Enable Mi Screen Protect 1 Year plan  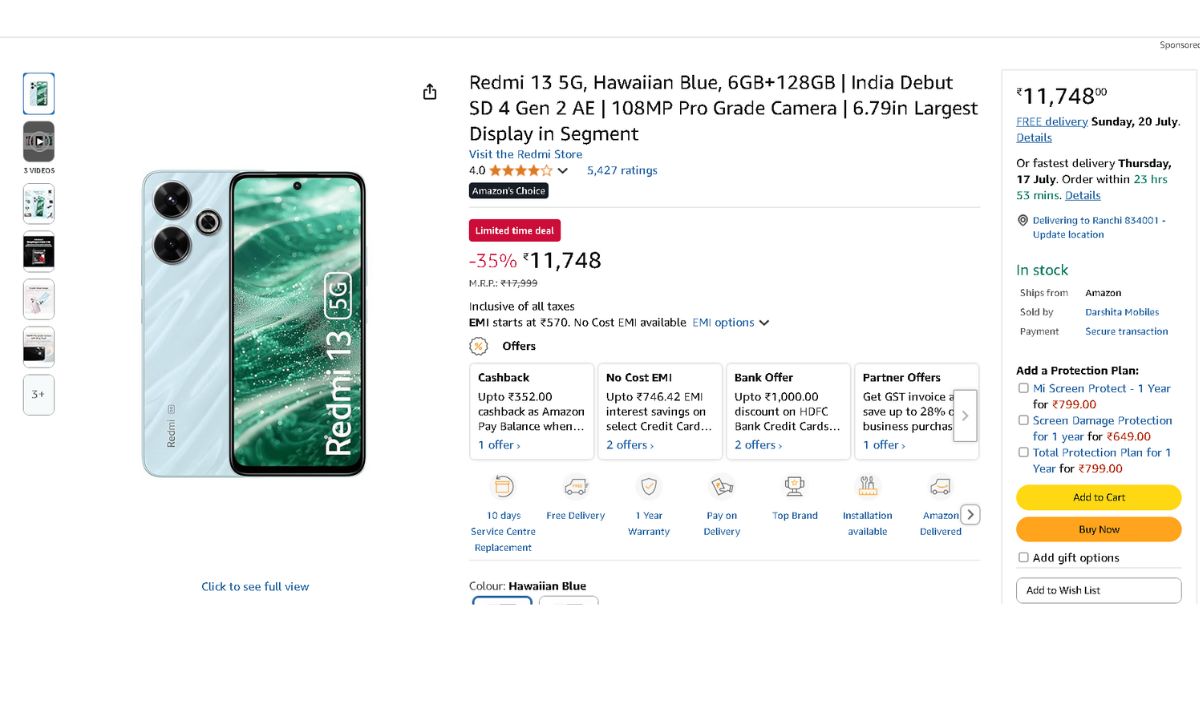(x=1023, y=388)
